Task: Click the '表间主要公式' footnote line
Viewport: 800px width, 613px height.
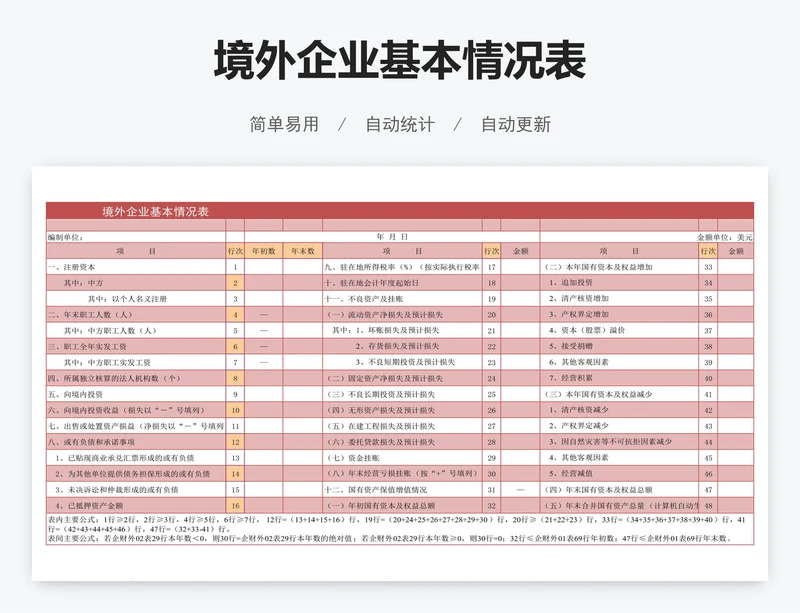Action: click(x=390, y=538)
